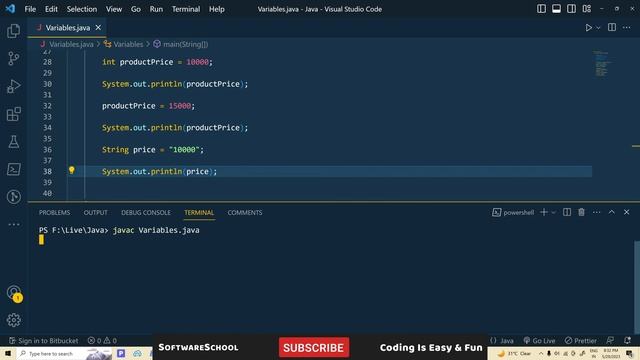Click the lightbulb code action on line 38
The width and height of the screenshot is (640, 360).
point(71,170)
